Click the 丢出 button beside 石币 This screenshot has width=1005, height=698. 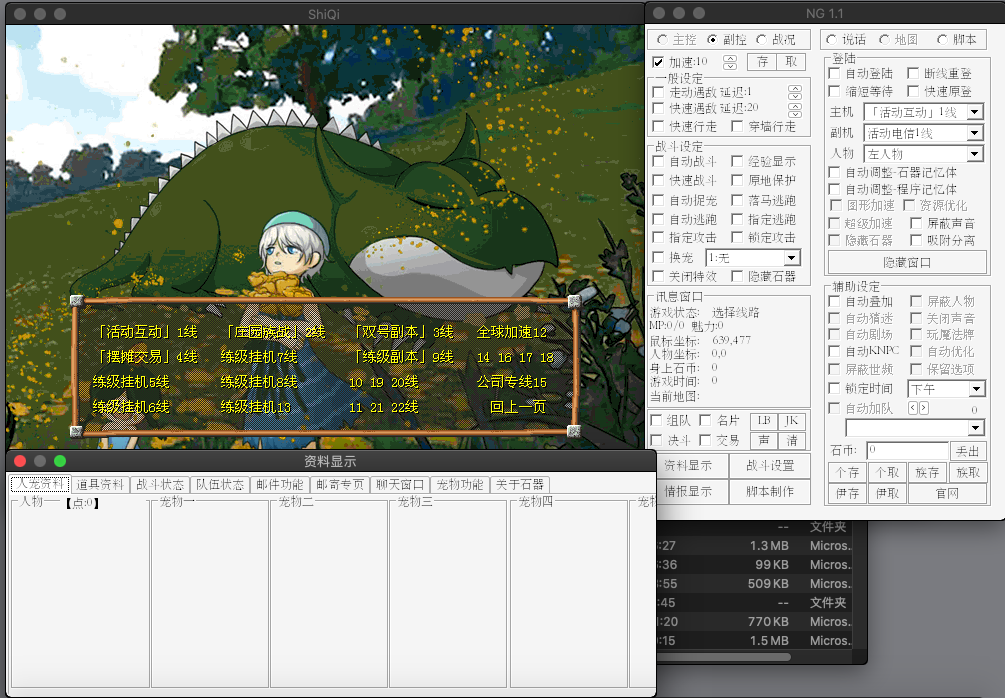pyautogui.click(x=967, y=451)
